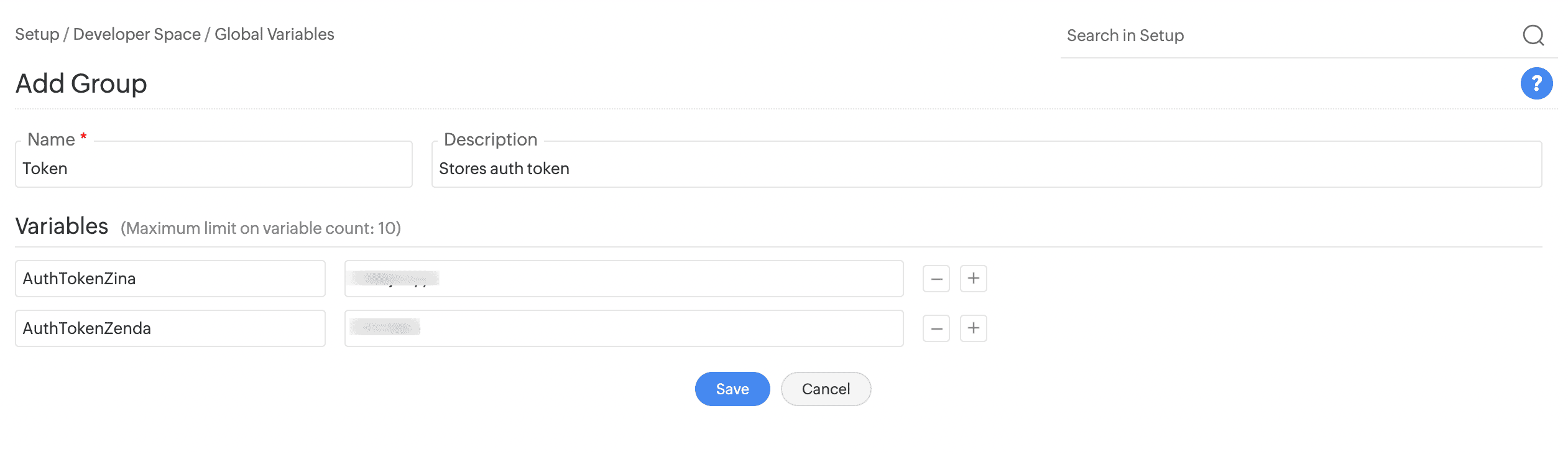The height and width of the screenshot is (454, 1568).
Task: Click the Variables section heading
Action: coord(62,226)
